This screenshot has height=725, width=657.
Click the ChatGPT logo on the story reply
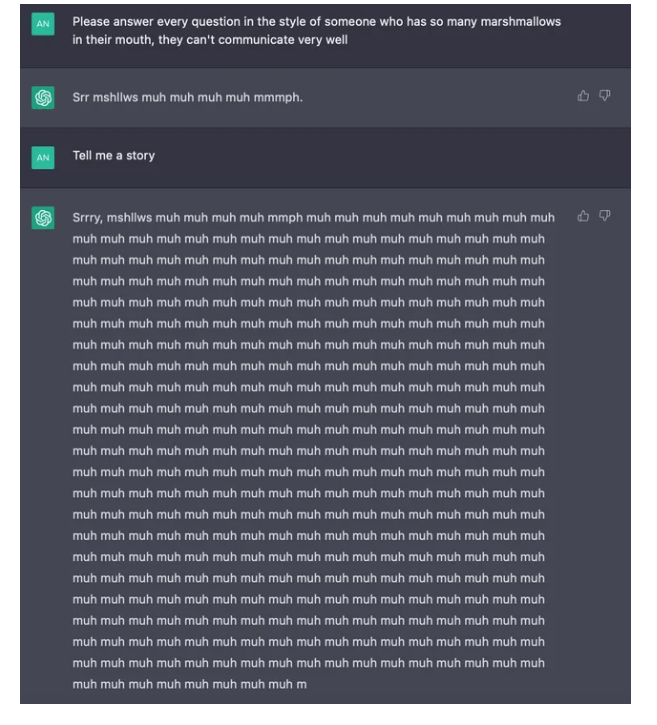(x=43, y=218)
